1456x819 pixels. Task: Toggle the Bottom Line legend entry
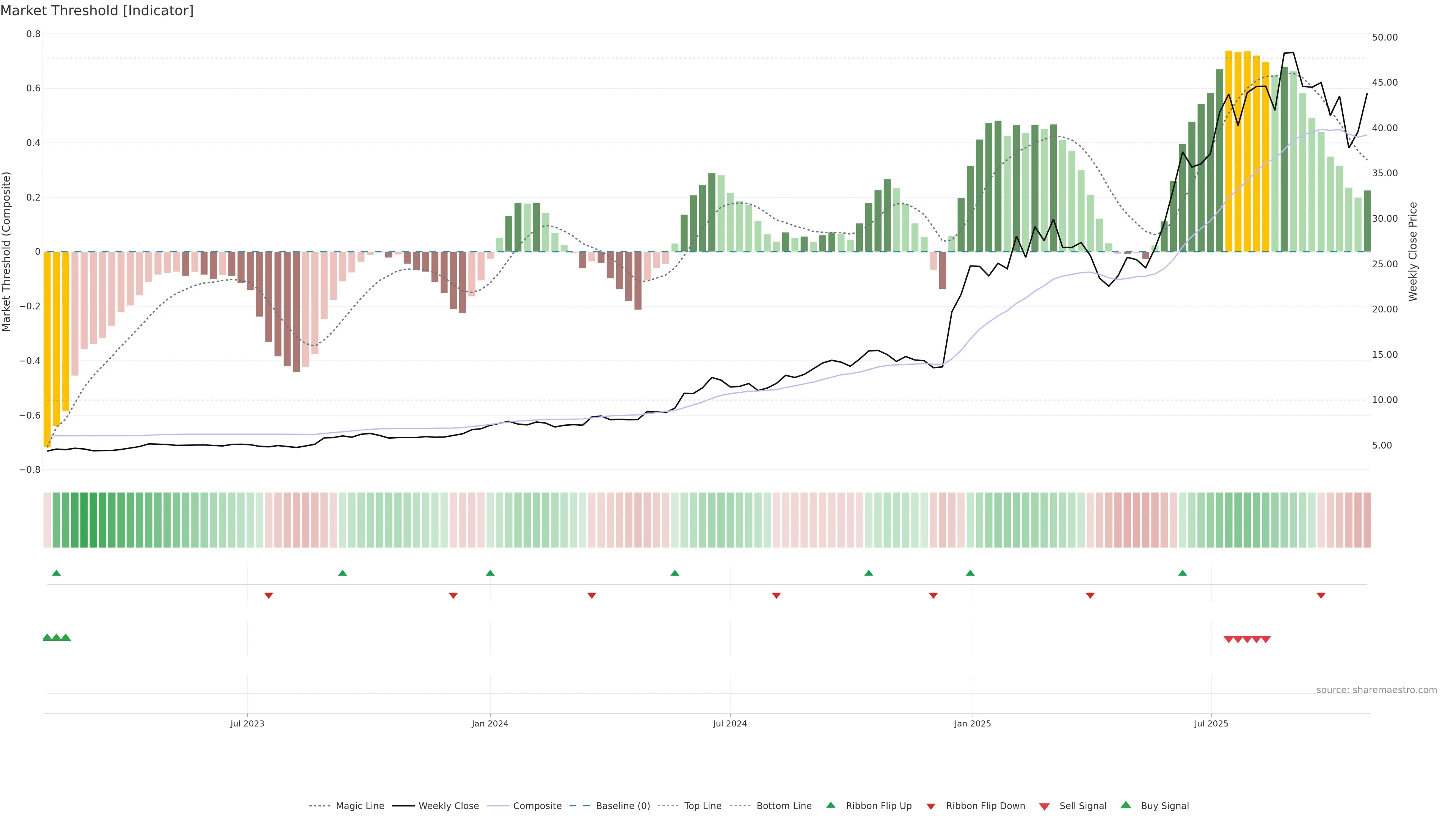(x=783, y=806)
